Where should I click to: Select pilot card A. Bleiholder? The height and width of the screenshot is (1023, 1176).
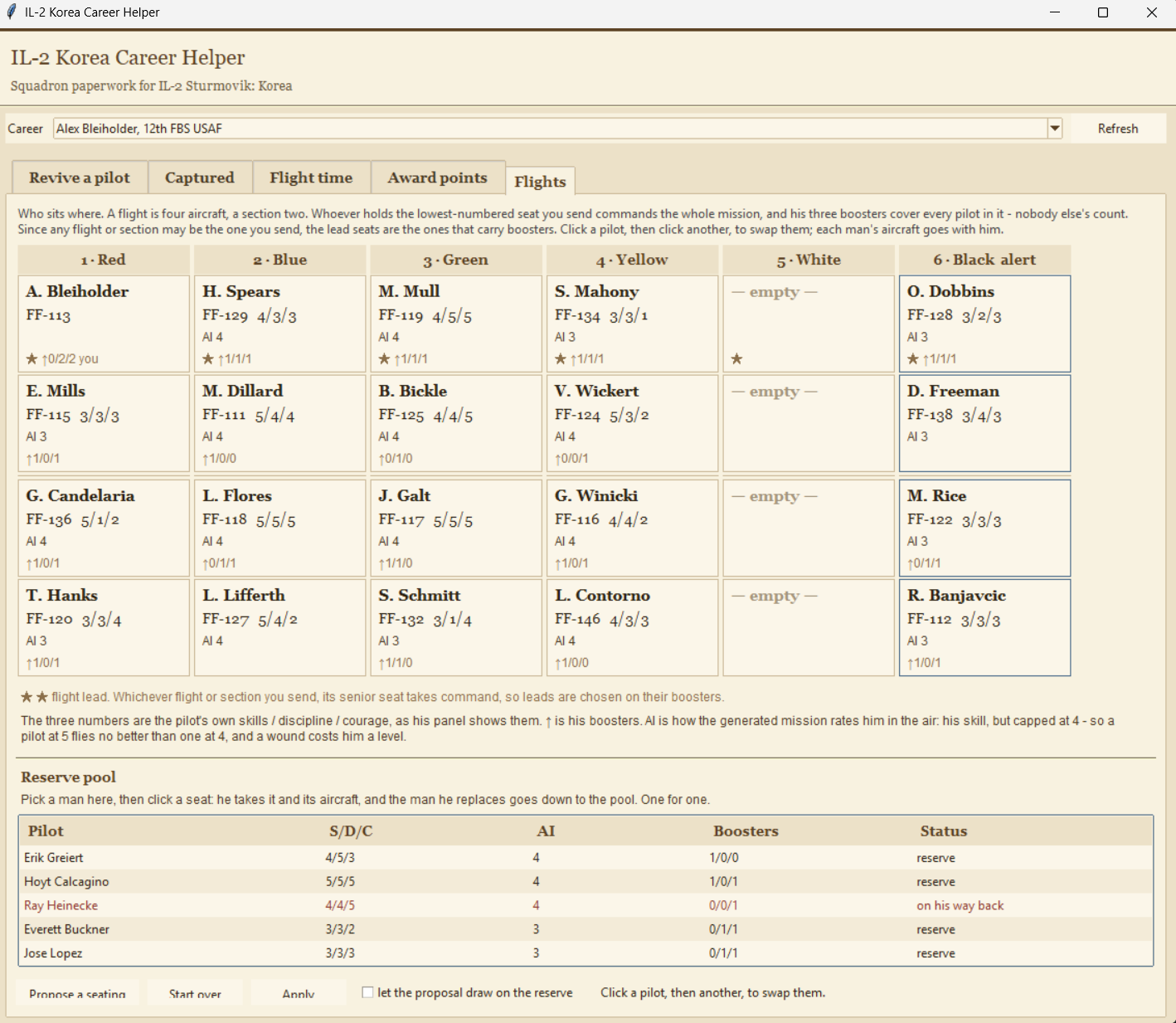(104, 324)
